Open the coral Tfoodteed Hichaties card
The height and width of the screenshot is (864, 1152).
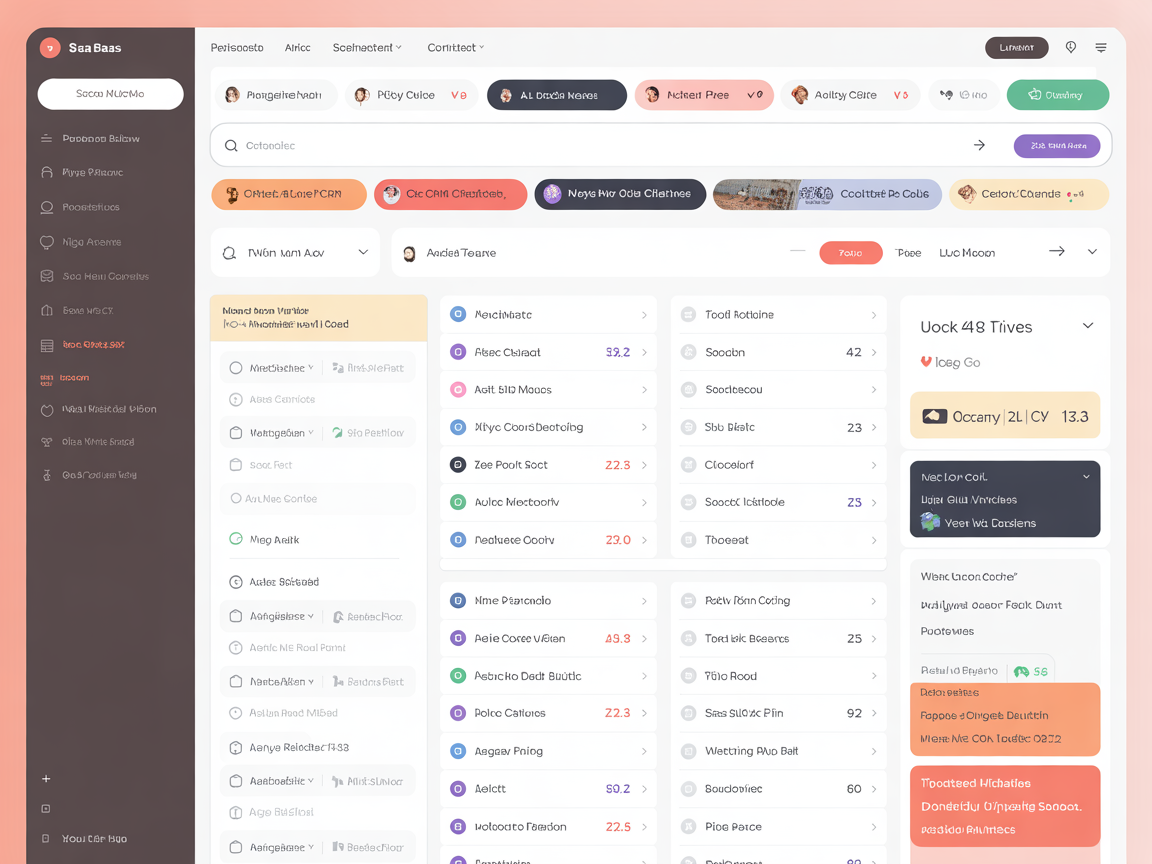pyautogui.click(x=1004, y=806)
